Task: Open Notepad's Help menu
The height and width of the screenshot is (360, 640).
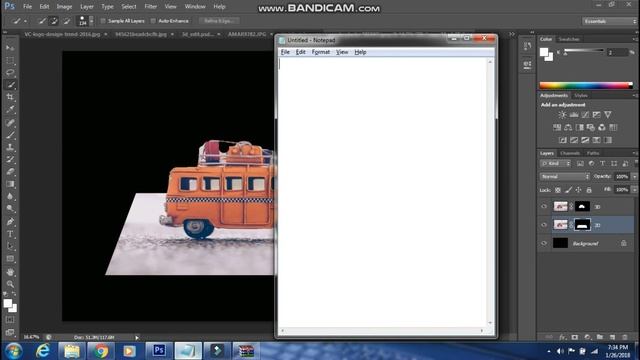Action: (360, 52)
